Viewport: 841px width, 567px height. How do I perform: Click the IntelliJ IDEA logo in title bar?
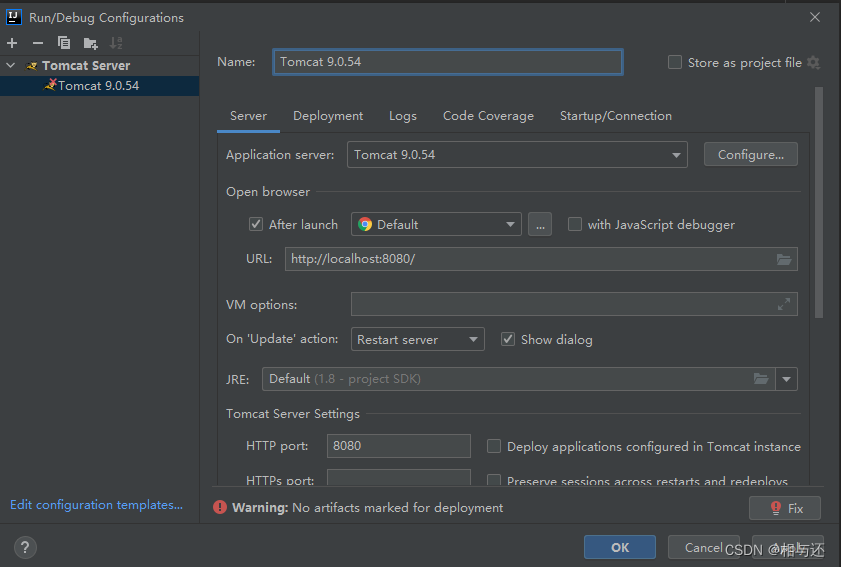point(13,17)
